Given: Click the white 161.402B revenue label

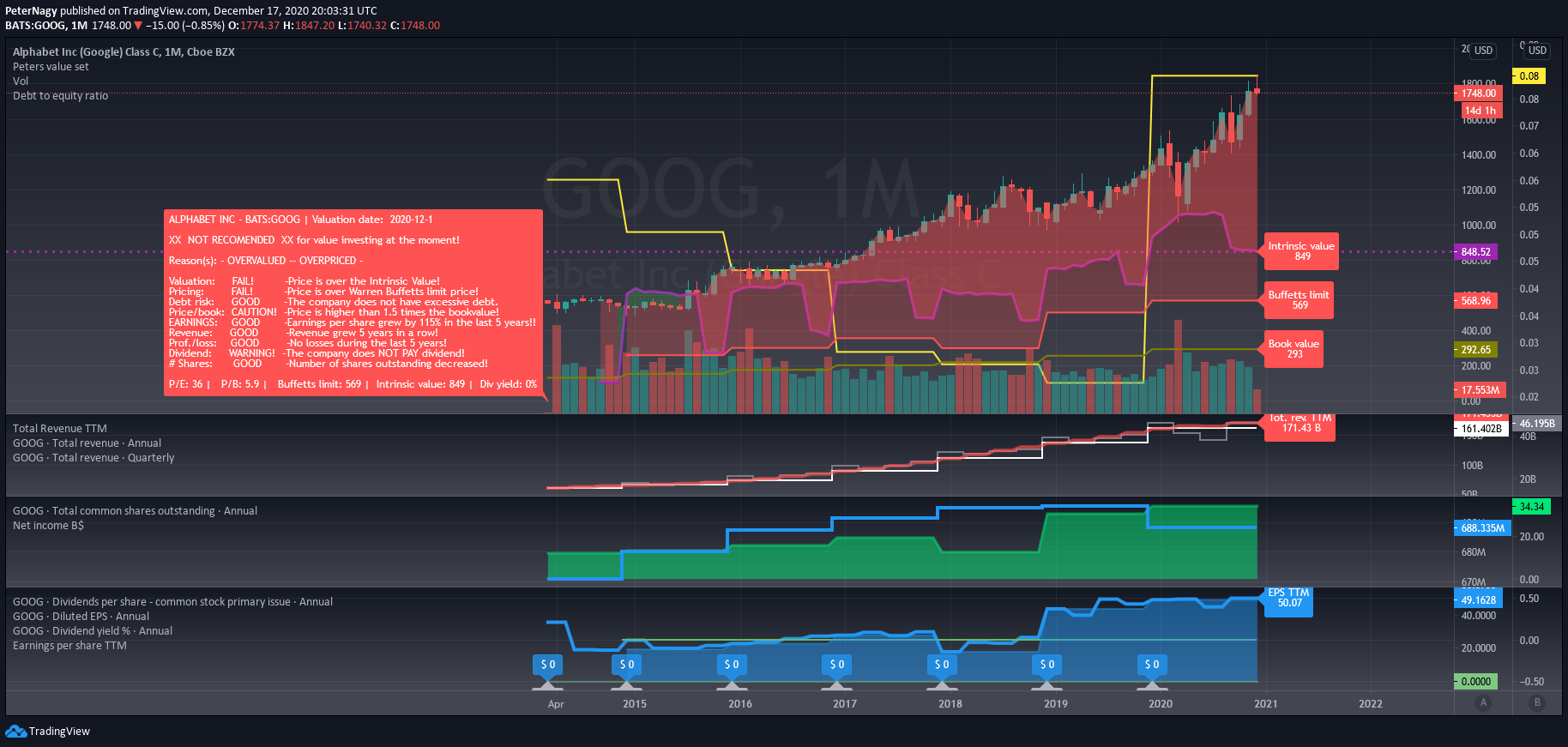Looking at the screenshot, I should click(1481, 429).
